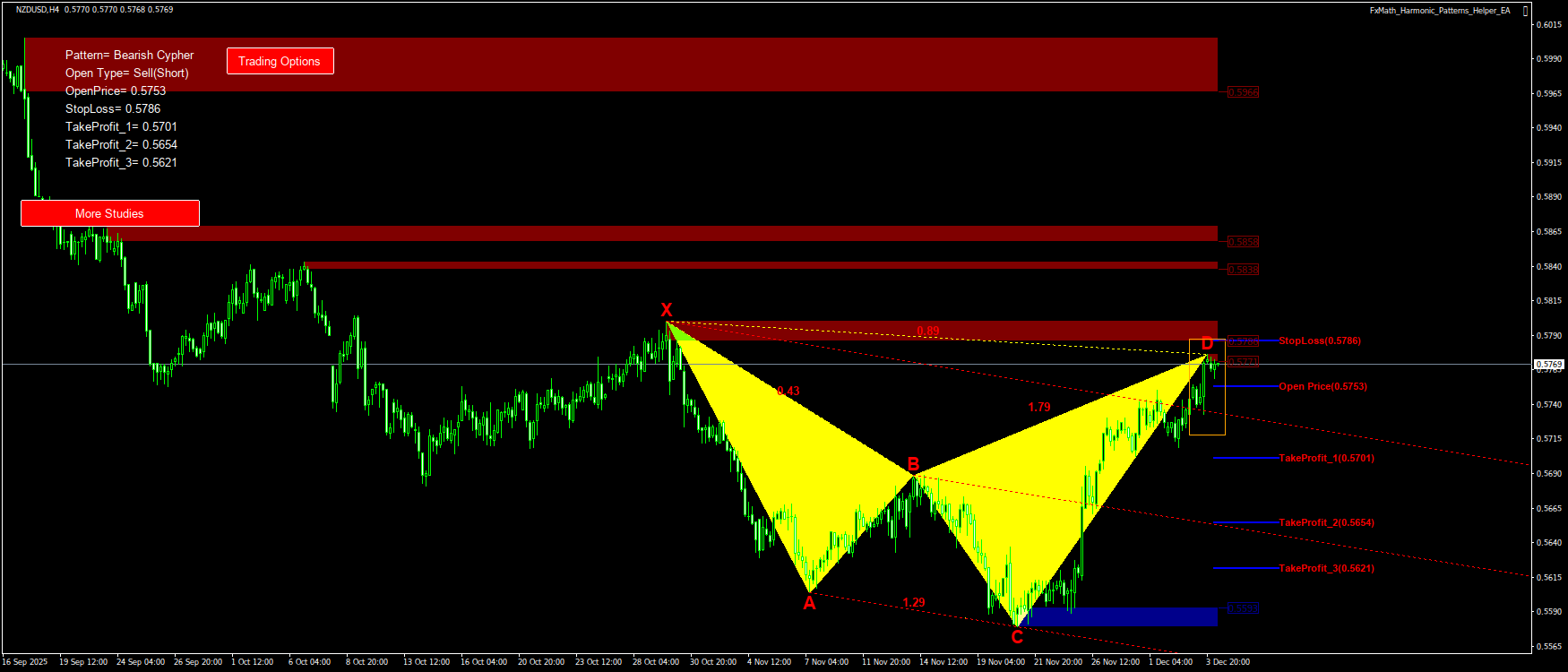Viewport: 1568px width, 672px height.
Task: Select the 'OpenPrice= 0.5753' info line
Action: pyautogui.click(x=116, y=90)
